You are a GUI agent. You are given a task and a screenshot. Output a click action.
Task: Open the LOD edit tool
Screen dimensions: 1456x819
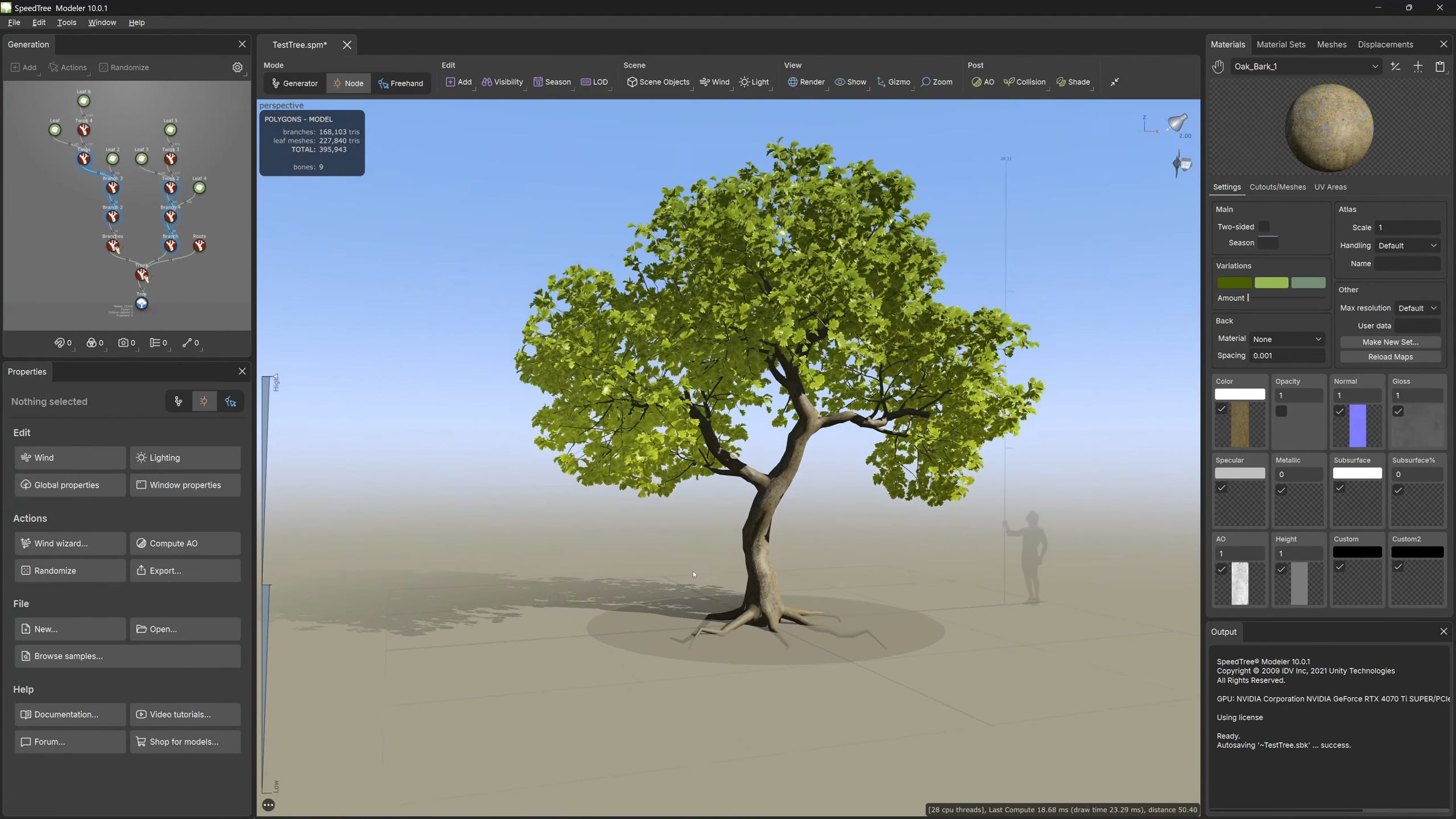pos(594,82)
